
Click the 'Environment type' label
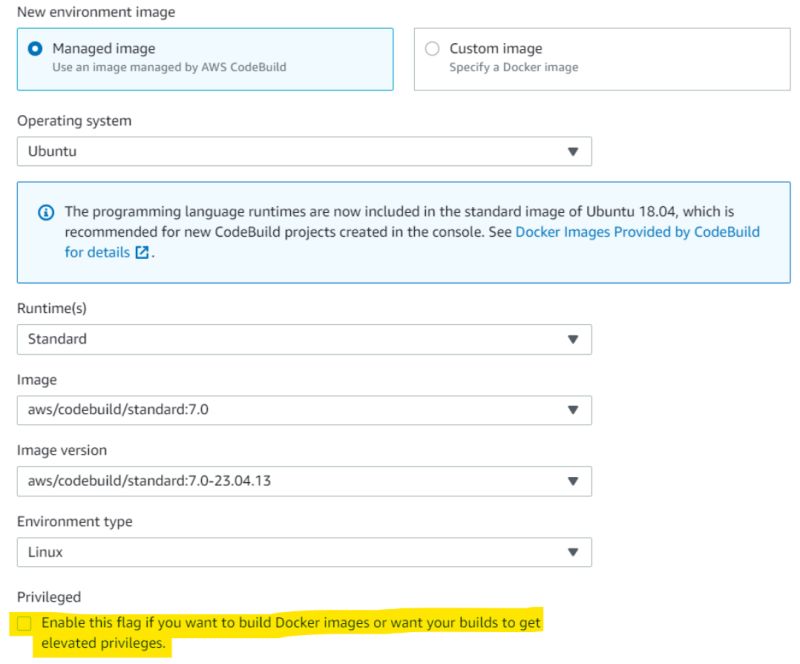coord(75,521)
